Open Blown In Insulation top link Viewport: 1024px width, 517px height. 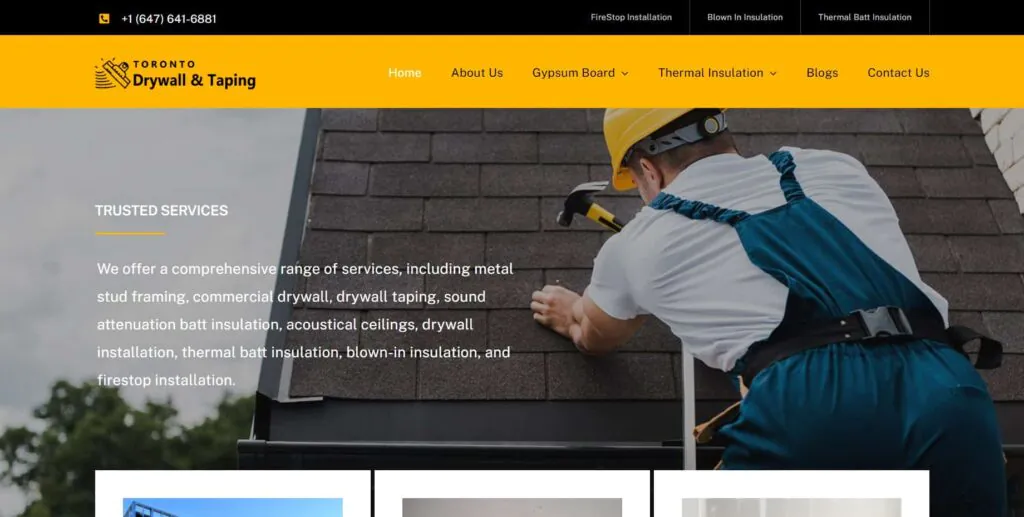click(x=744, y=18)
